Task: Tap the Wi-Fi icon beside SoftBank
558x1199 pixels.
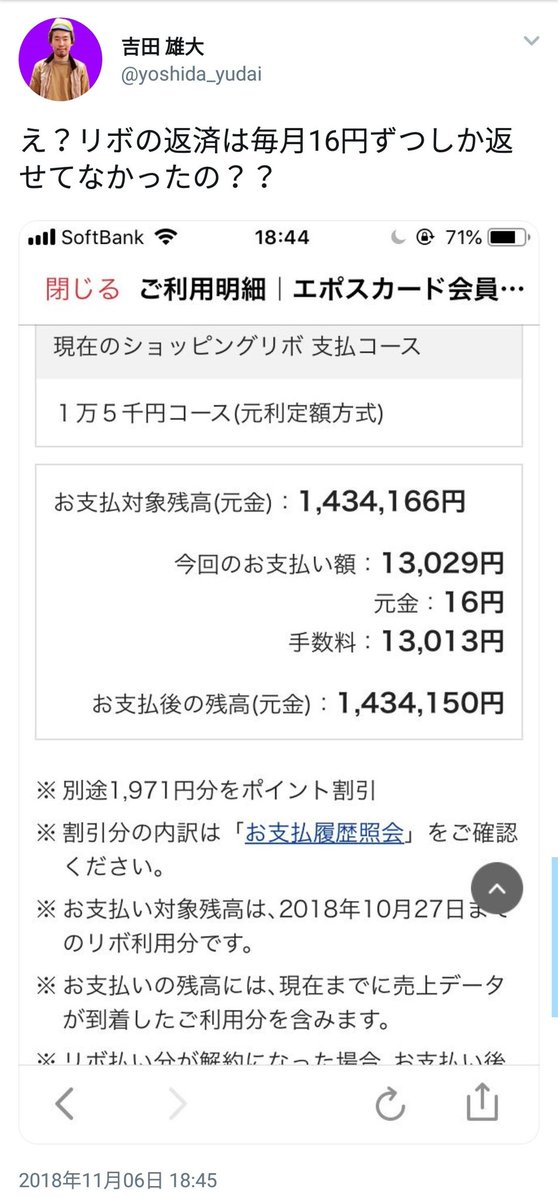Action: pyautogui.click(x=164, y=237)
